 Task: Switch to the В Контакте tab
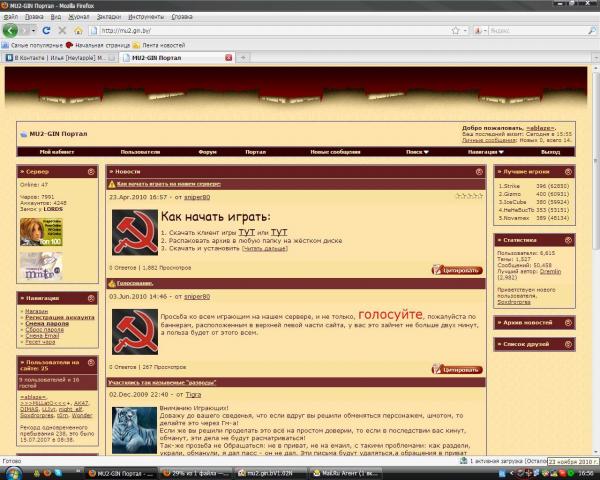(59, 58)
